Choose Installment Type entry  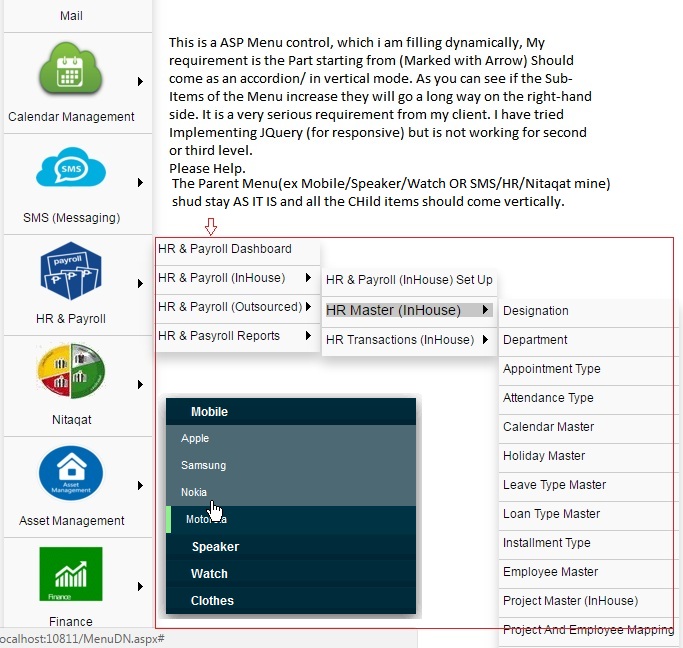pyautogui.click(x=588, y=543)
